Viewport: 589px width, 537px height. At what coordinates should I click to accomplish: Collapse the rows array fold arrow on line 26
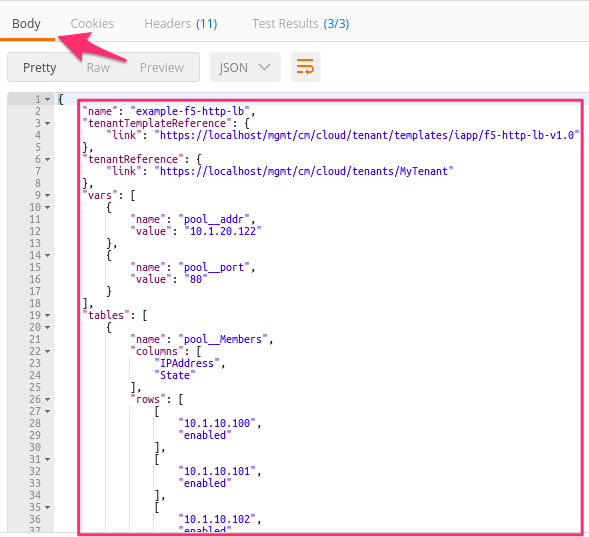click(48, 400)
